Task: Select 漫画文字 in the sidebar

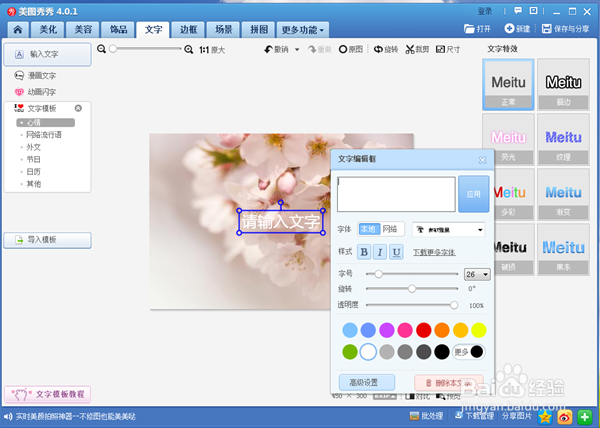Action: [35, 76]
